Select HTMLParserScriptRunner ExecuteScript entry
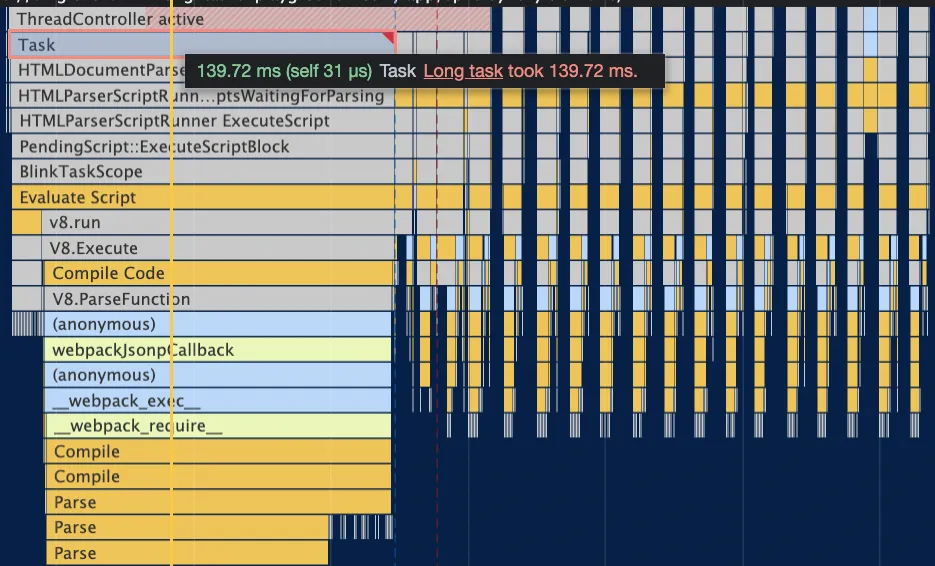Image resolution: width=935 pixels, height=566 pixels. click(203, 121)
